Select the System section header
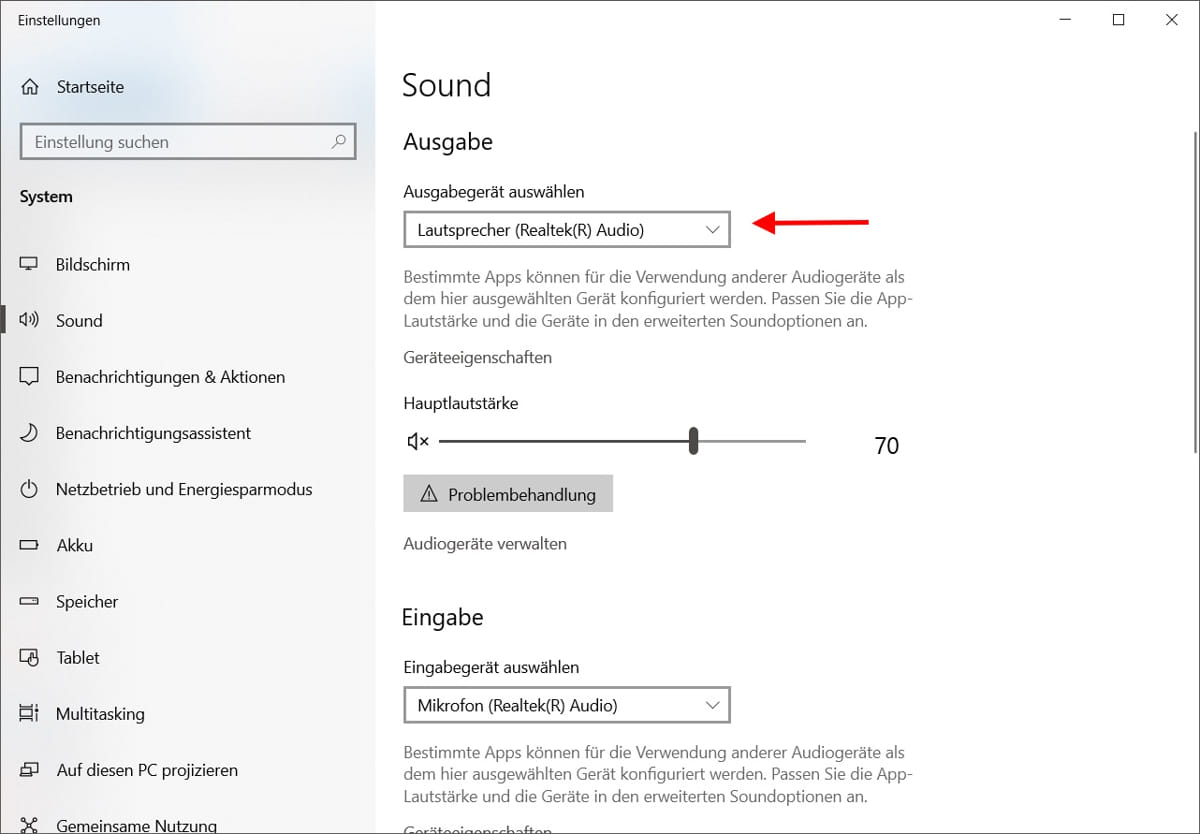Viewport: 1200px width, 834px height. point(45,196)
